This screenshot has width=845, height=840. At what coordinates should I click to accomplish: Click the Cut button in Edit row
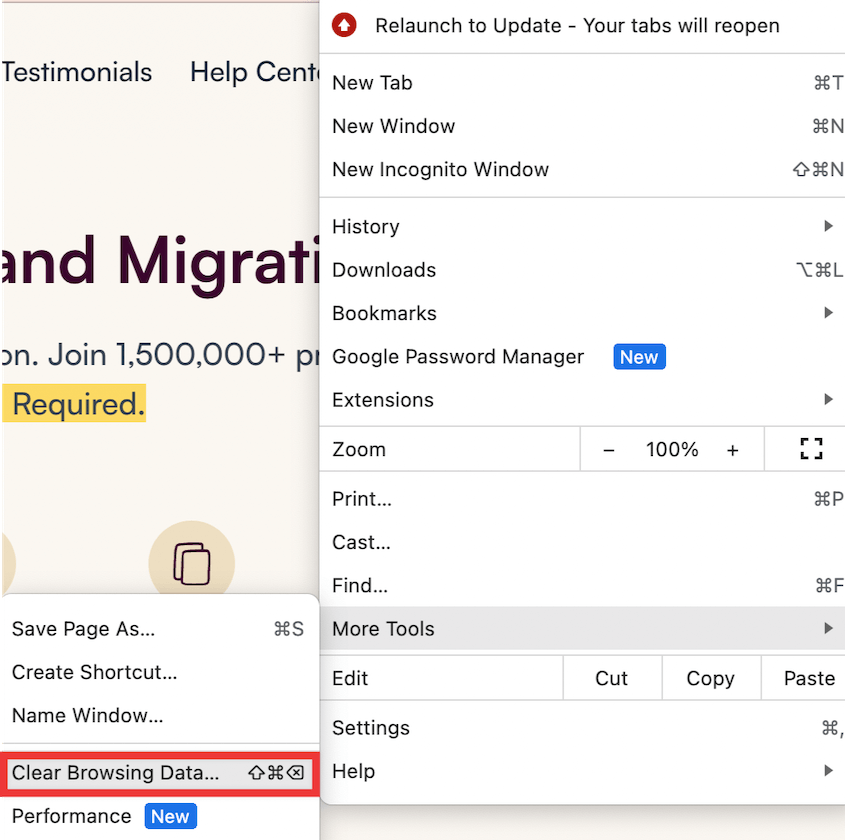(x=612, y=678)
